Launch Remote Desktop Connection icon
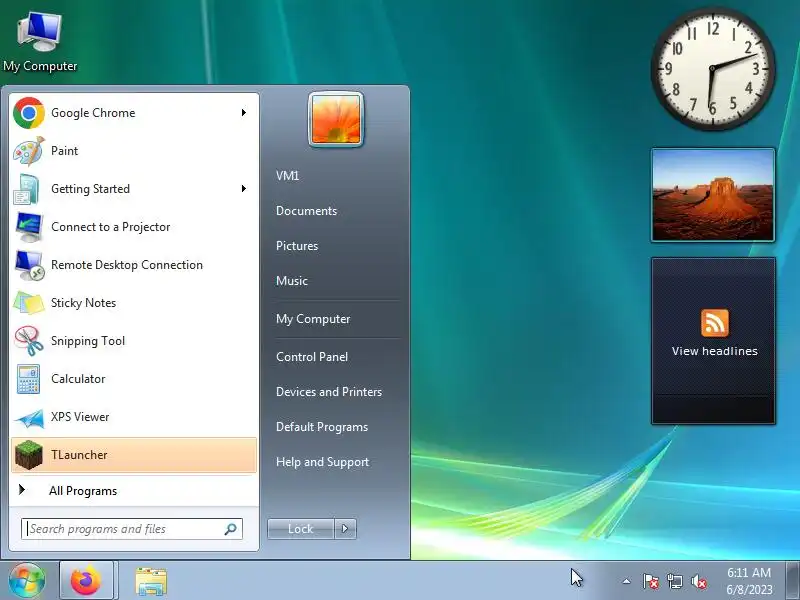The height and width of the screenshot is (600, 800). click(29, 265)
